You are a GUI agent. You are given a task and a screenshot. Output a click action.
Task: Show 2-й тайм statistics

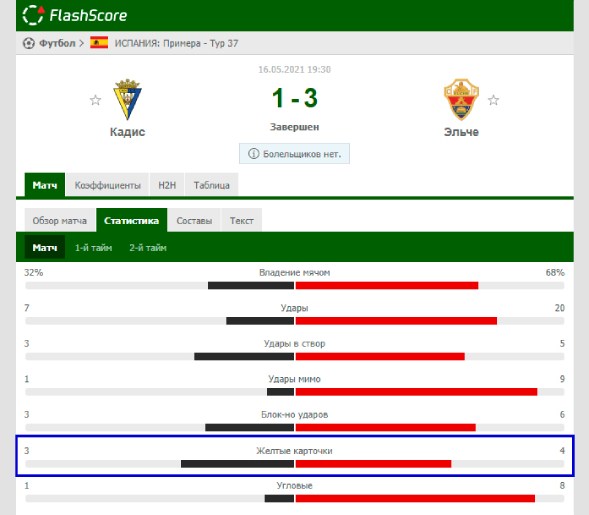tap(148, 248)
